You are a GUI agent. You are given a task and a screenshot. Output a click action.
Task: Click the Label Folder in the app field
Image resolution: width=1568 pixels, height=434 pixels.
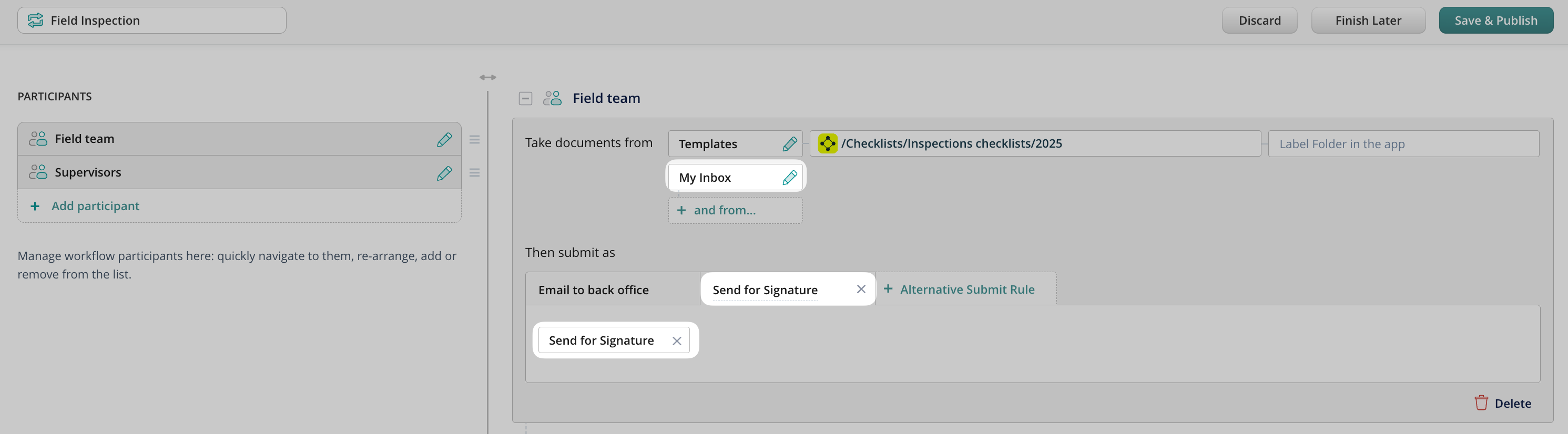pyautogui.click(x=1403, y=144)
